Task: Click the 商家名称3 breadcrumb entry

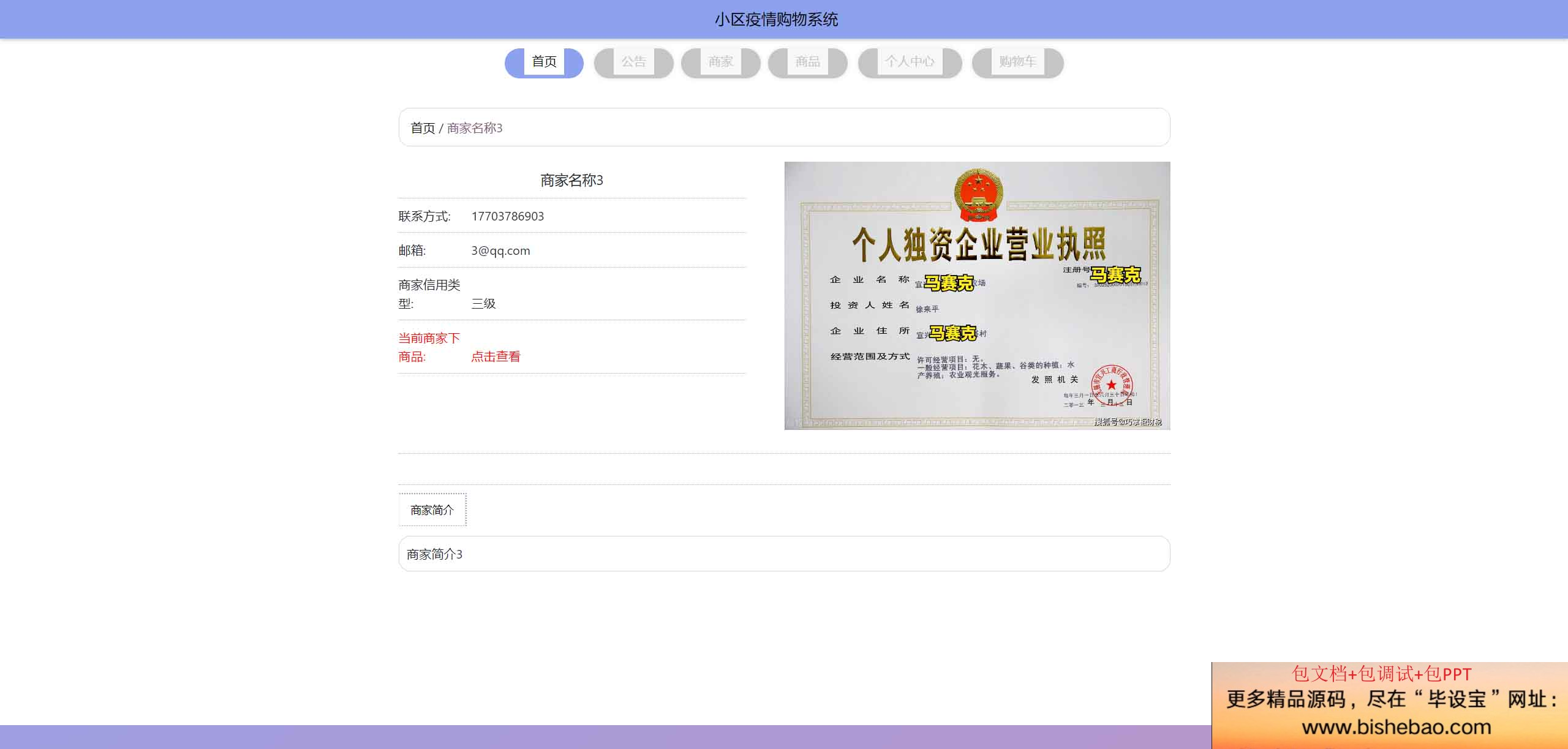Action: [x=475, y=128]
